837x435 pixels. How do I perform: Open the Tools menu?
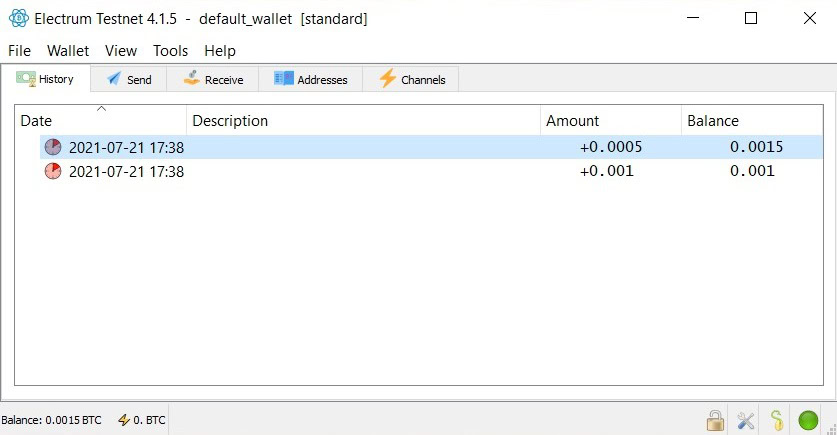tap(170, 51)
